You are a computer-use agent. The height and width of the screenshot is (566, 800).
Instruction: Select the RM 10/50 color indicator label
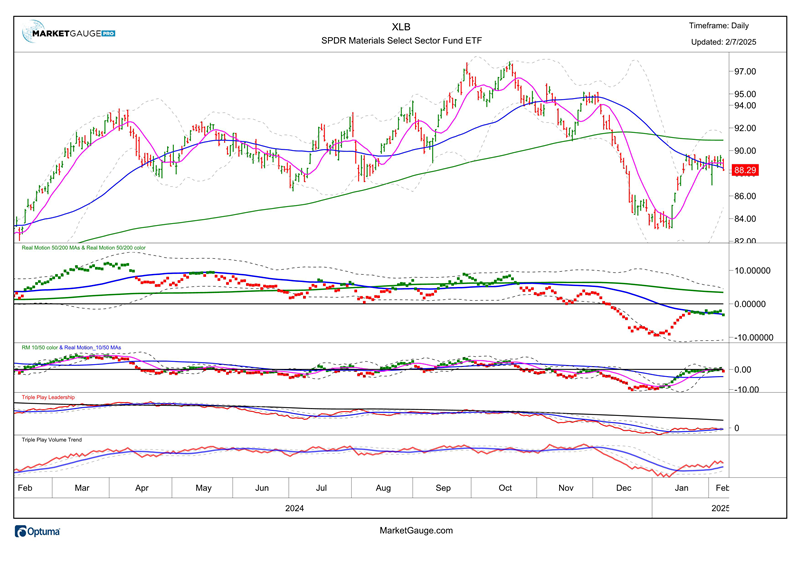coord(75,347)
